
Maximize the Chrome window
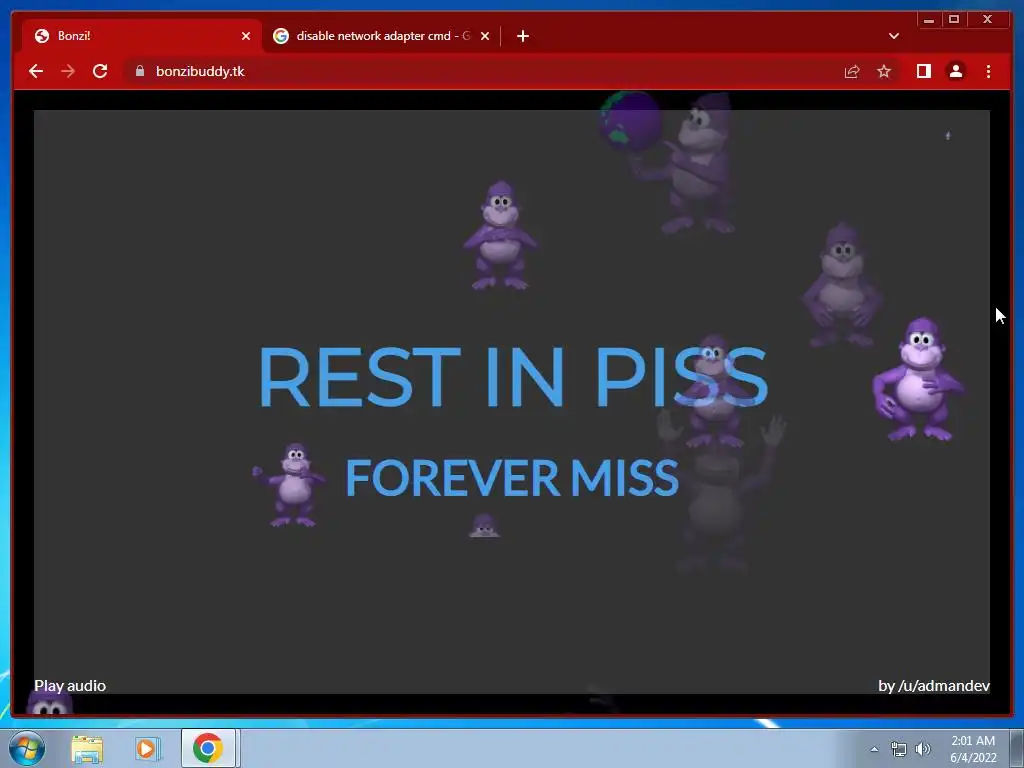(953, 20)
